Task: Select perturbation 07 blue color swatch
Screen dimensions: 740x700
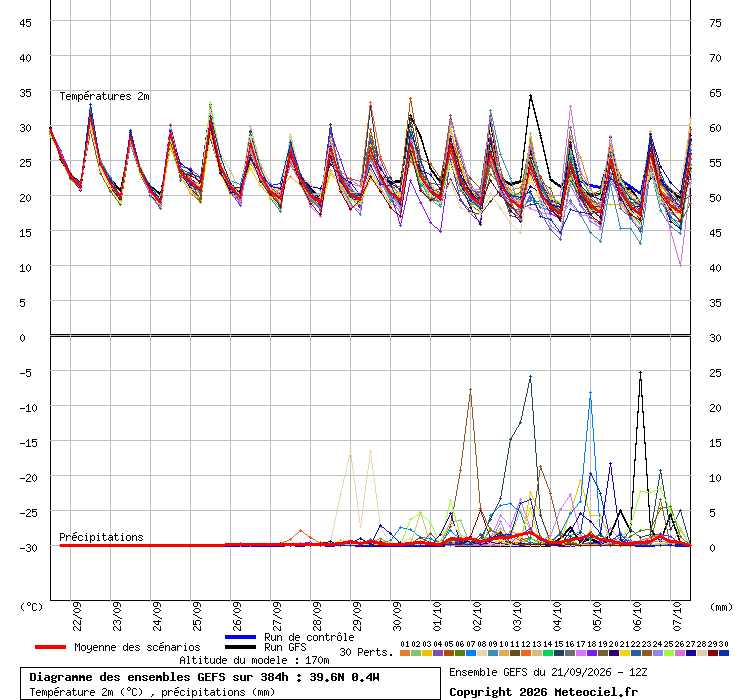Action: point(471,653)
